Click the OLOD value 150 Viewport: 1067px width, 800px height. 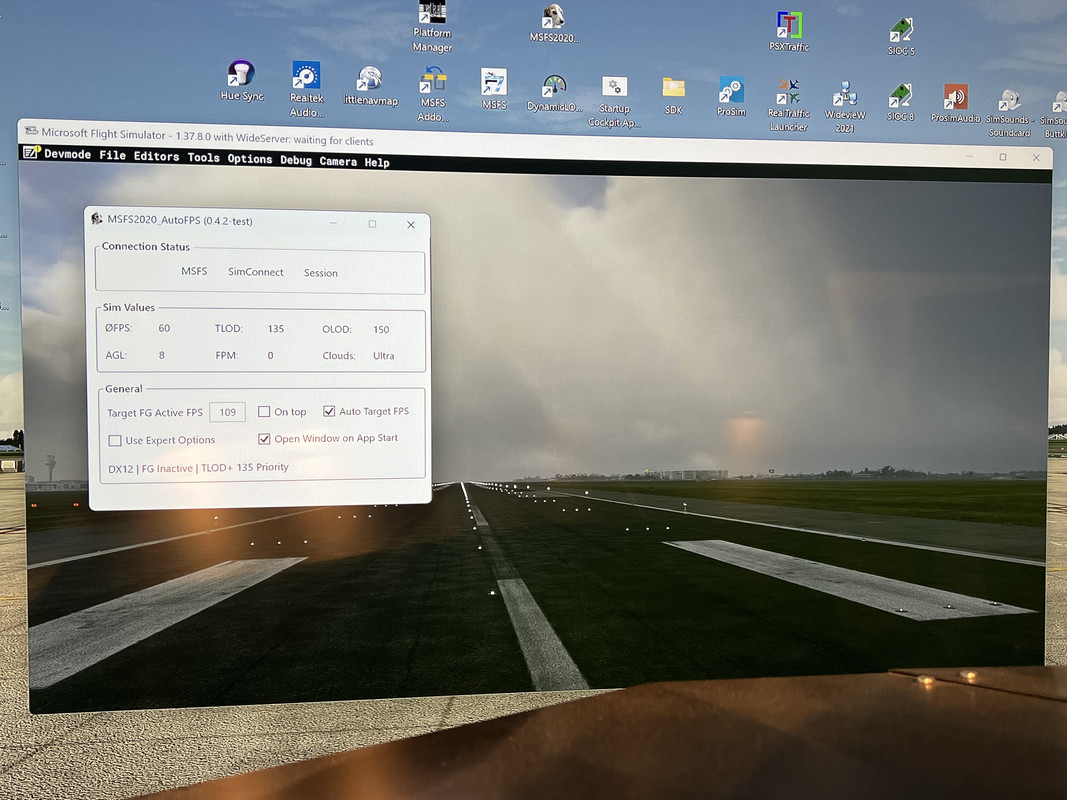tap(381, 329)
